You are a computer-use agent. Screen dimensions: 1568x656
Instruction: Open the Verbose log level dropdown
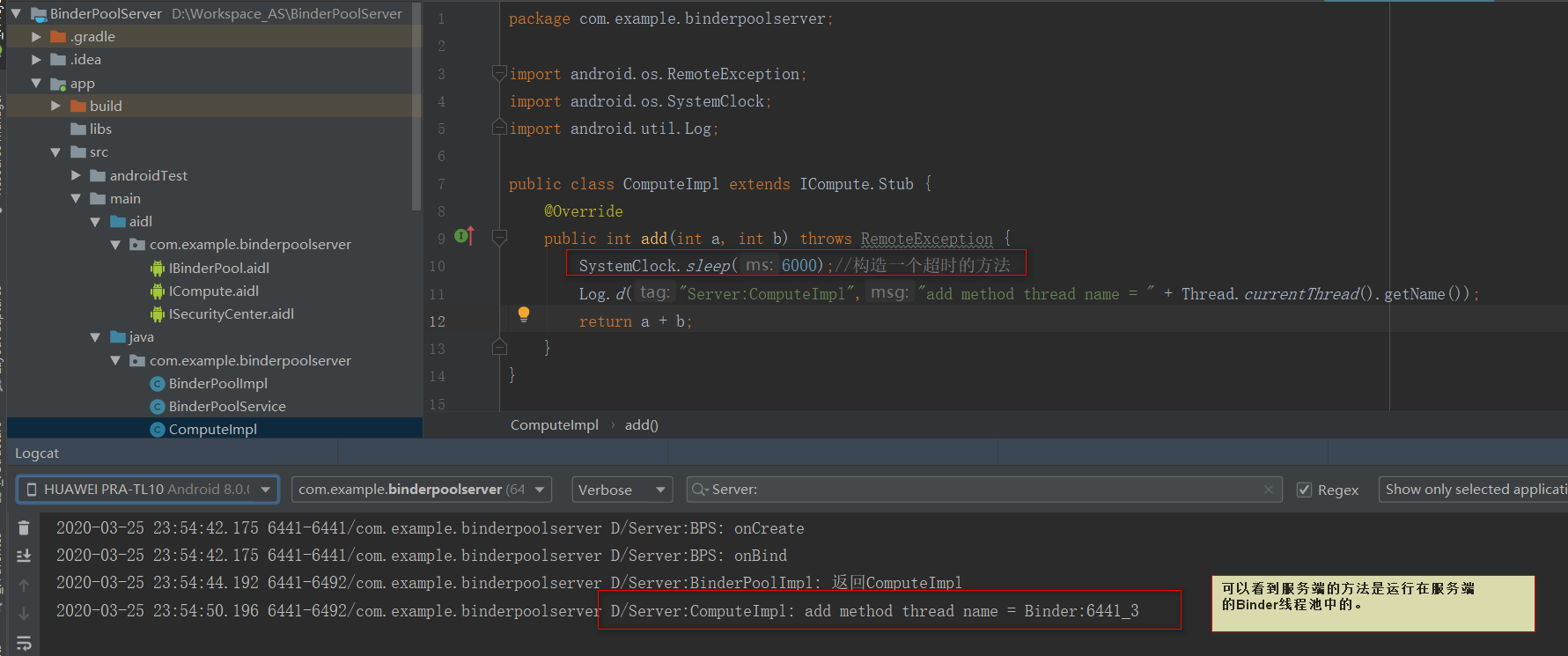622,490
